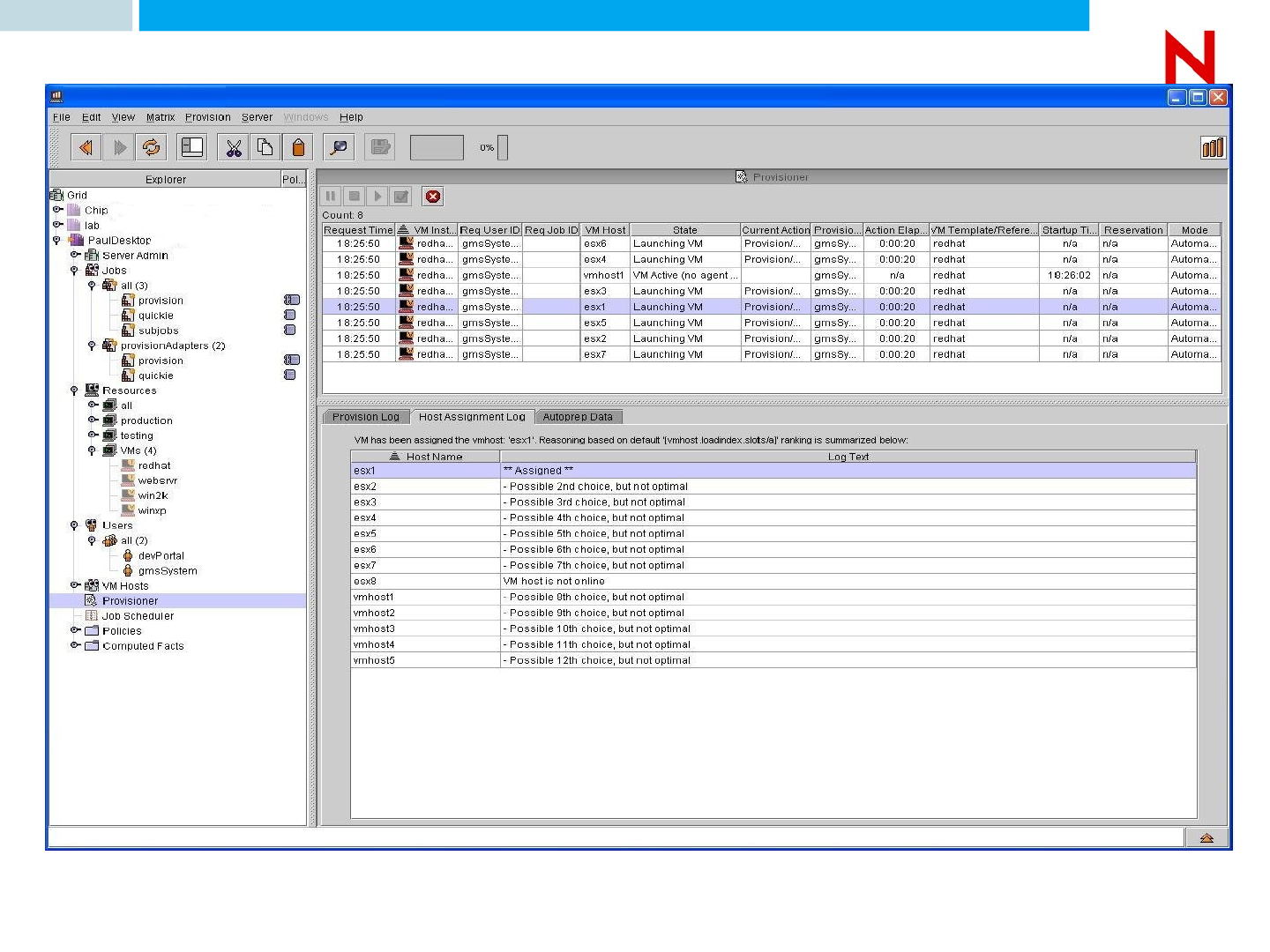Switch to the Provision Log tab
This screenshot has height=952, width=1270.
tap(365, 417)
